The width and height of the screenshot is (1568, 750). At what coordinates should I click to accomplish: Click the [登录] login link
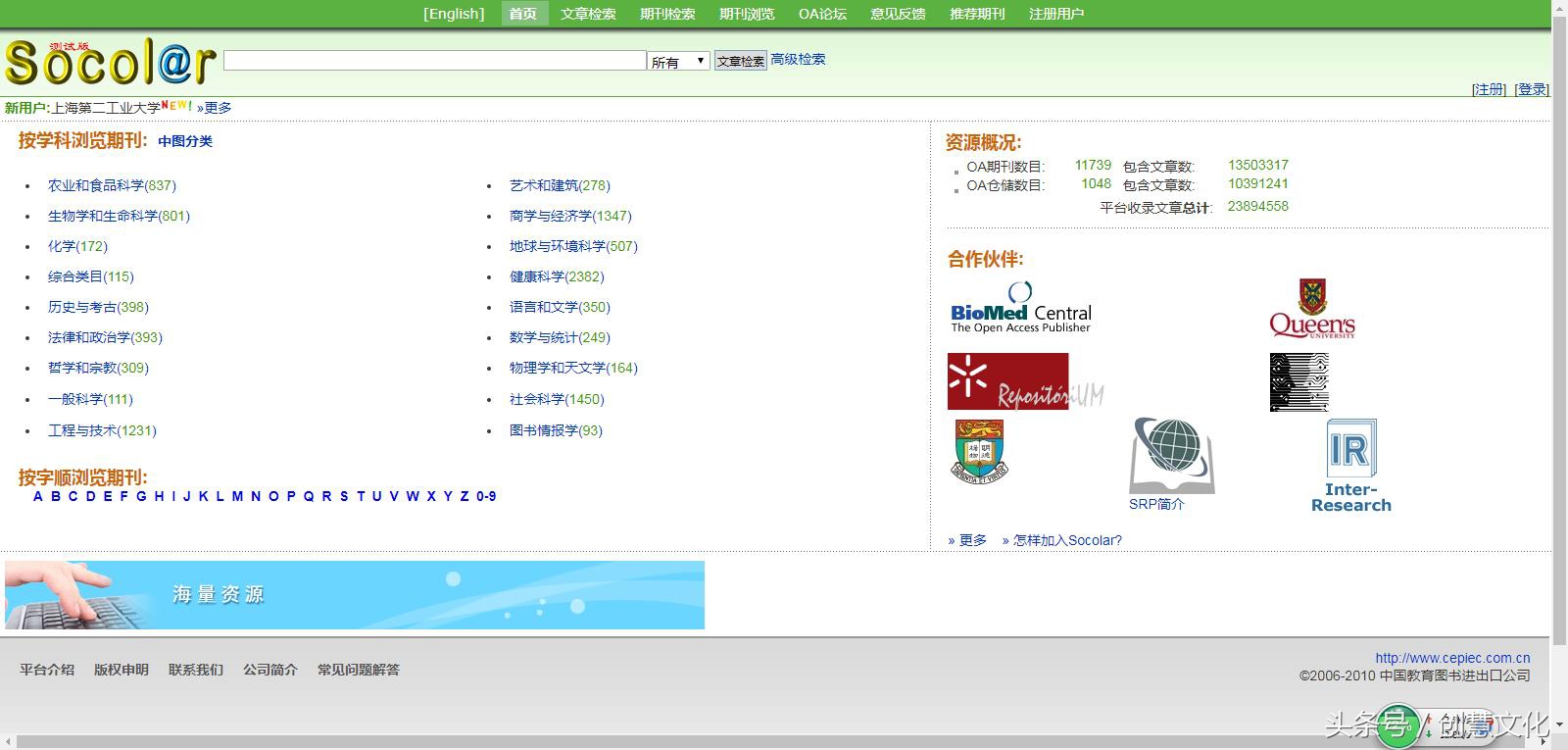1532,89
